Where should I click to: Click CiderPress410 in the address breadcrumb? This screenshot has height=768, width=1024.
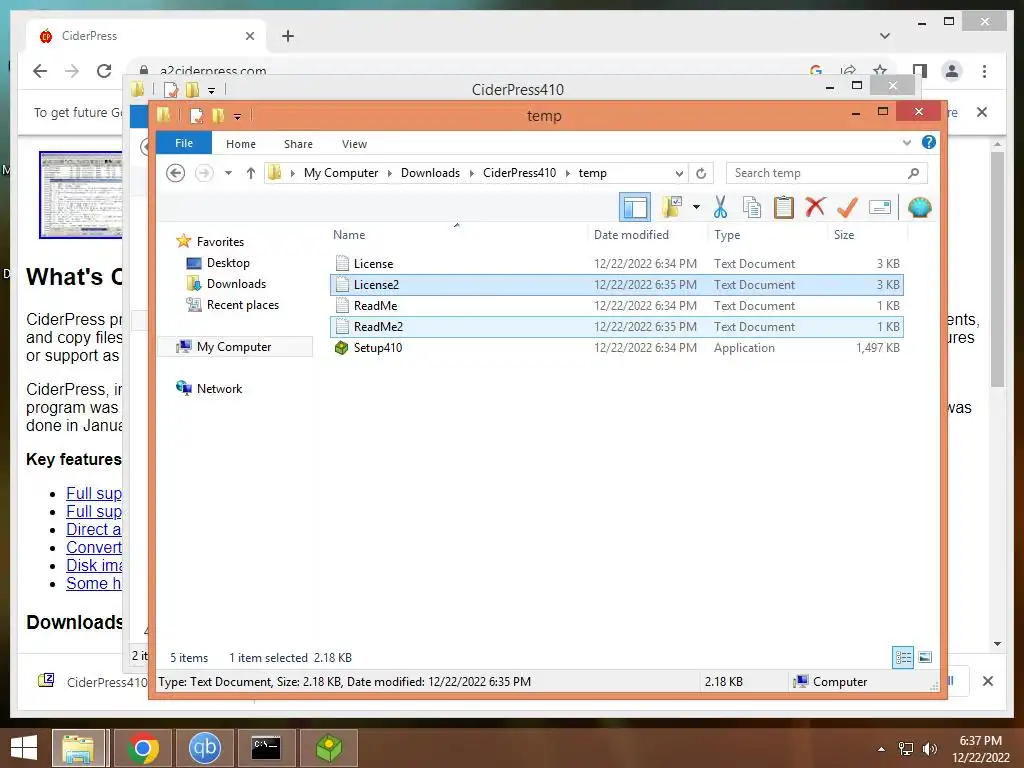519,173
